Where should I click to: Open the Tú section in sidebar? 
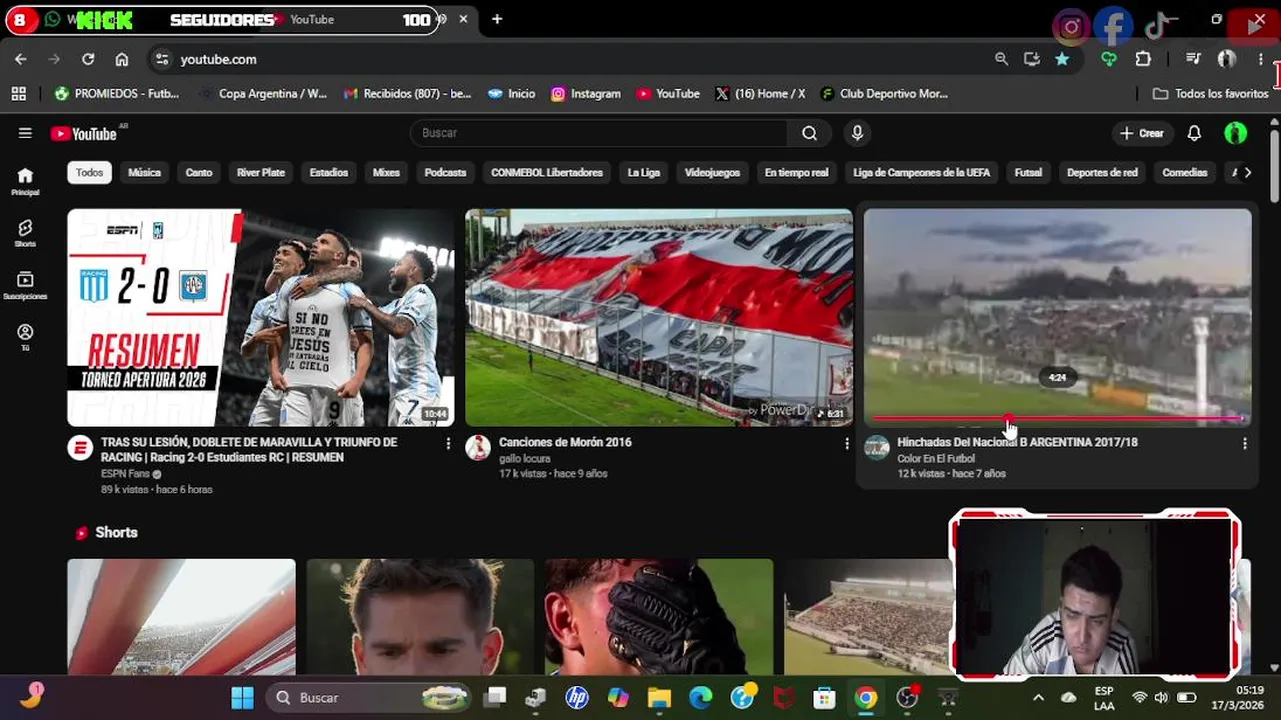click(x=25, y=337)
